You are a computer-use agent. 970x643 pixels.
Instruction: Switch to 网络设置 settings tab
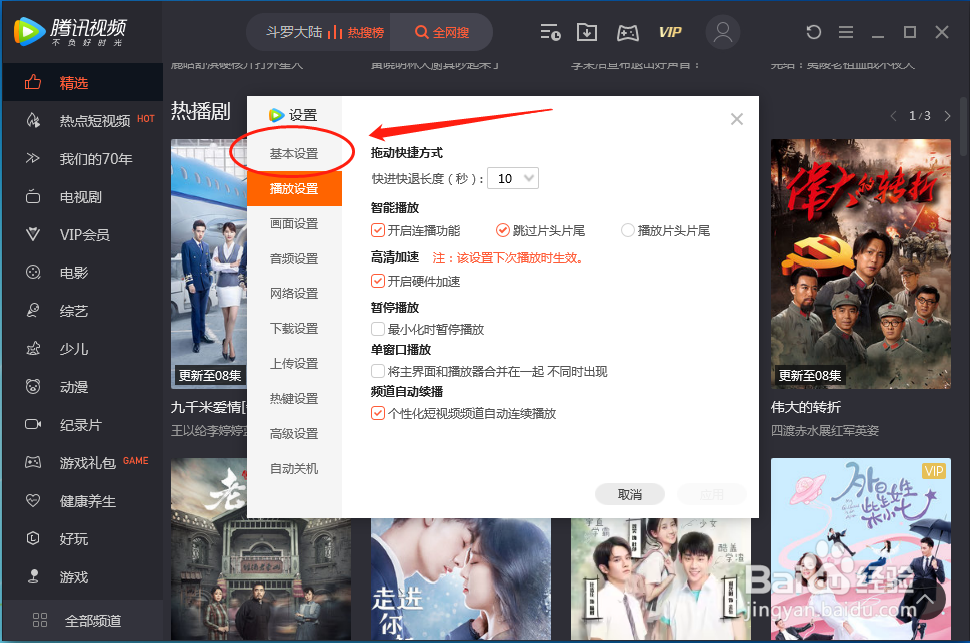294,293
